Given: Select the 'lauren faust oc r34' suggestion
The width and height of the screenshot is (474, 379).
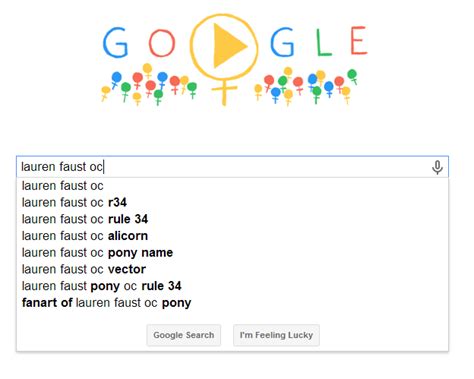Looking at the screenshot, I should (x=232, y=202).
